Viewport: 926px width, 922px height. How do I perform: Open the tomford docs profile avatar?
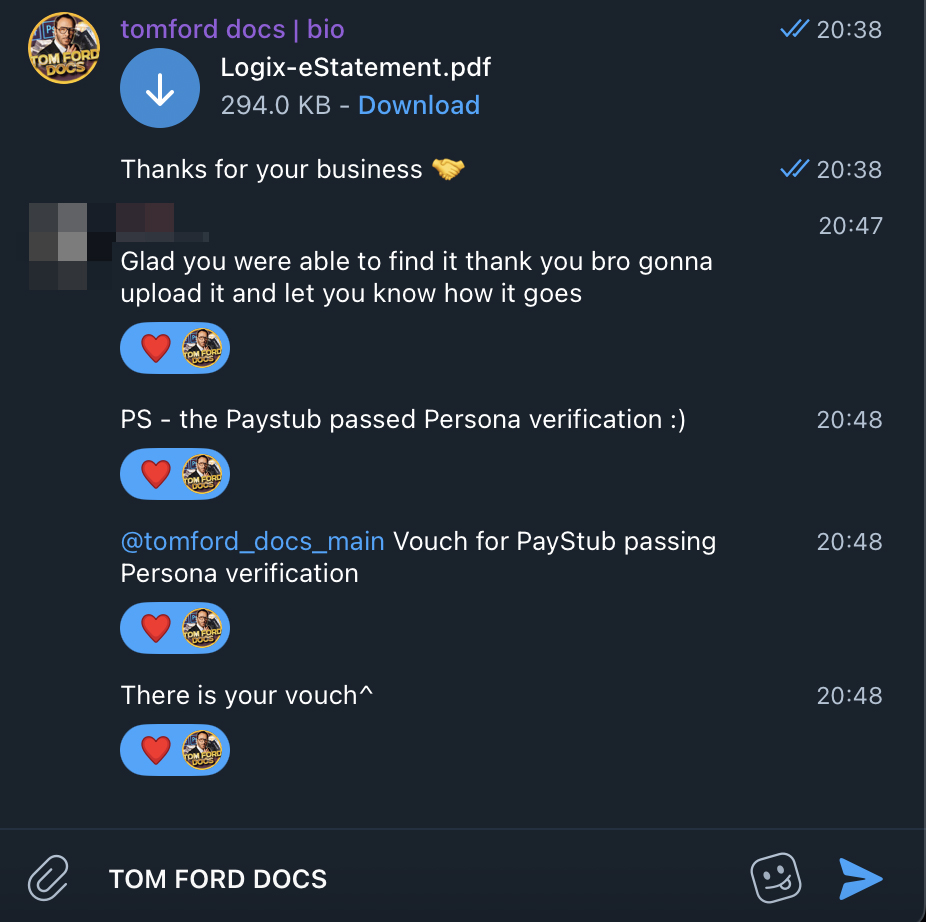pyautogui.click(x=63, y=48)
